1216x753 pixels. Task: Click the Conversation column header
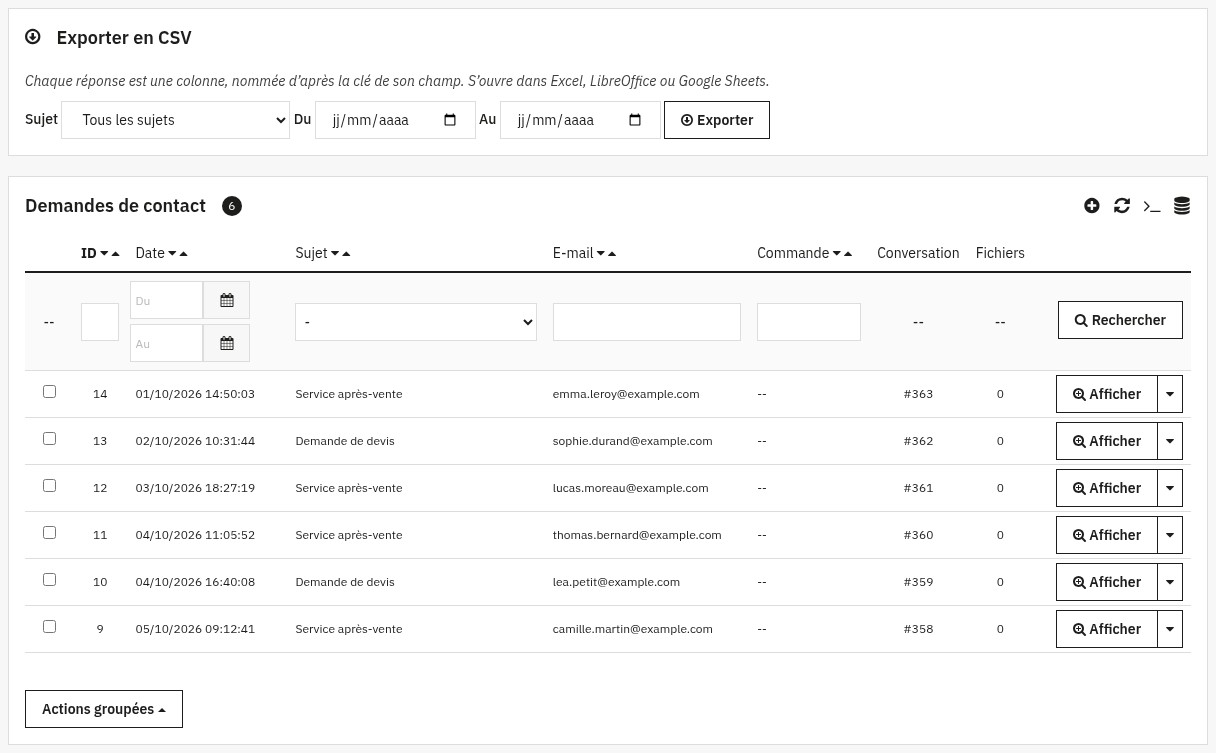click(918, 253)
